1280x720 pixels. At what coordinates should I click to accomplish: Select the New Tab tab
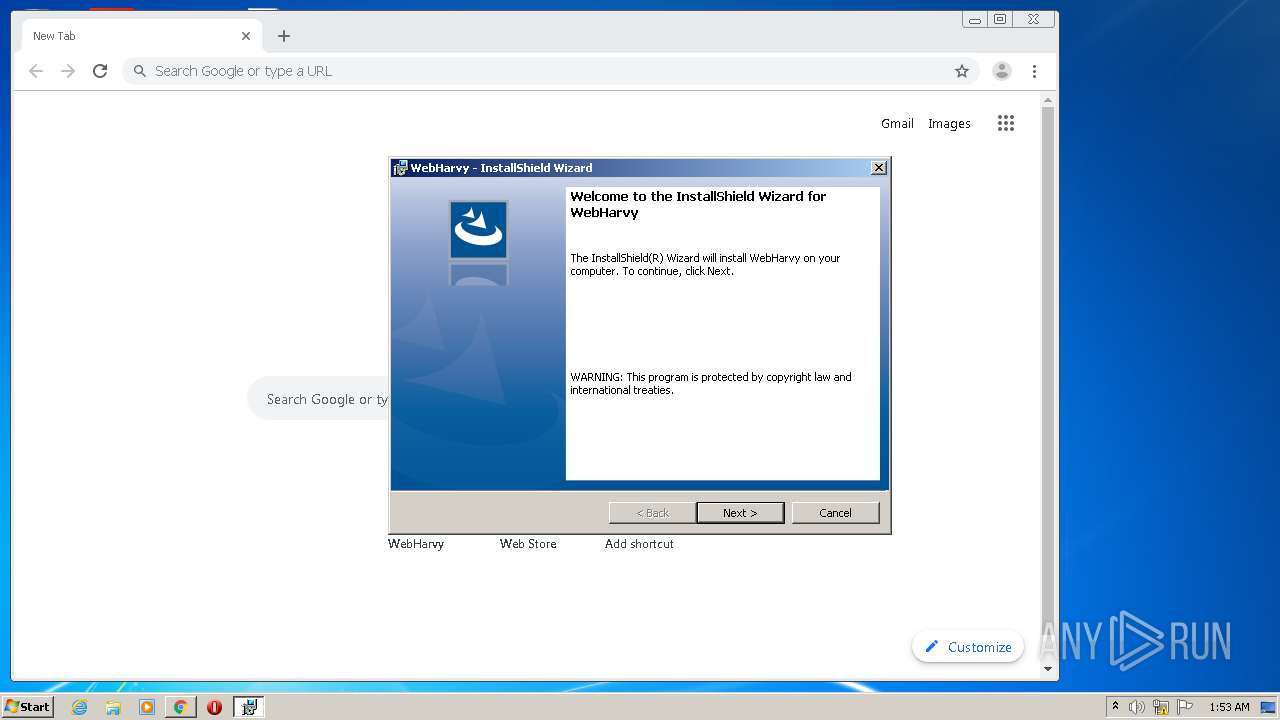pyautogui.click(x=140, y=36)
